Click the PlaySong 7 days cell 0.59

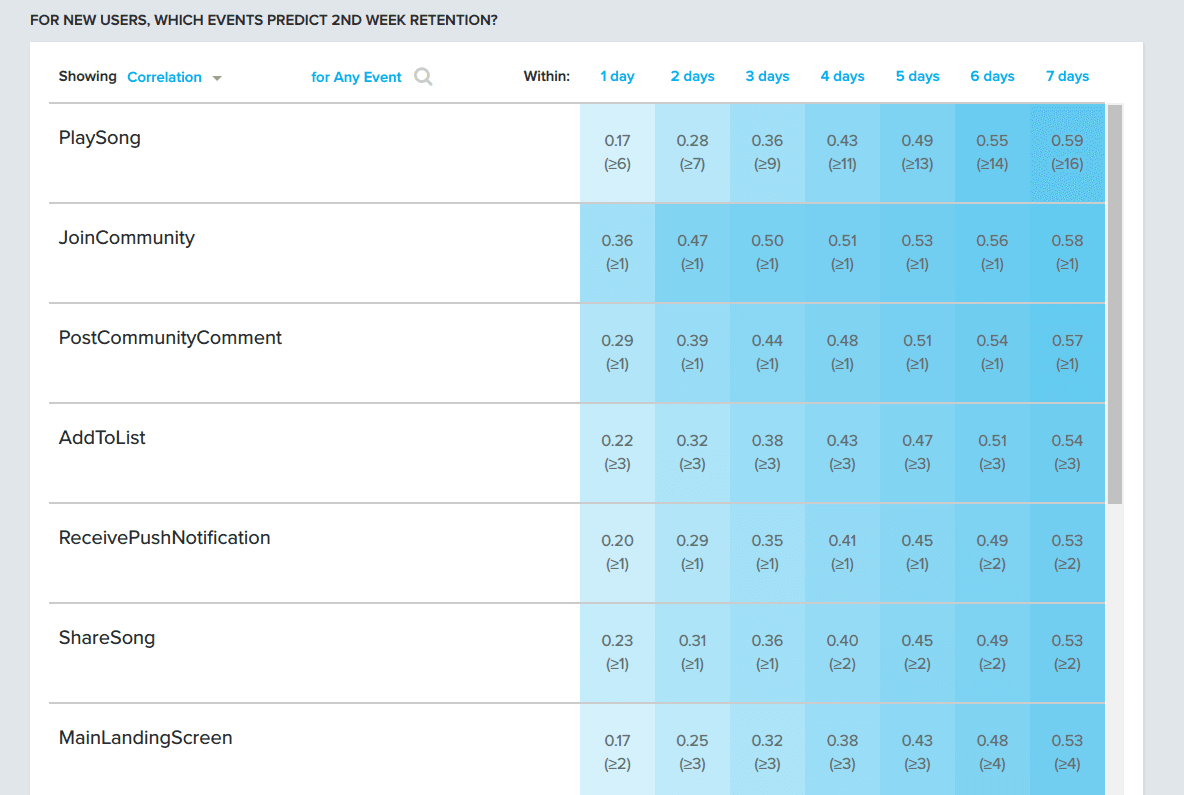tap(1067, 152)
